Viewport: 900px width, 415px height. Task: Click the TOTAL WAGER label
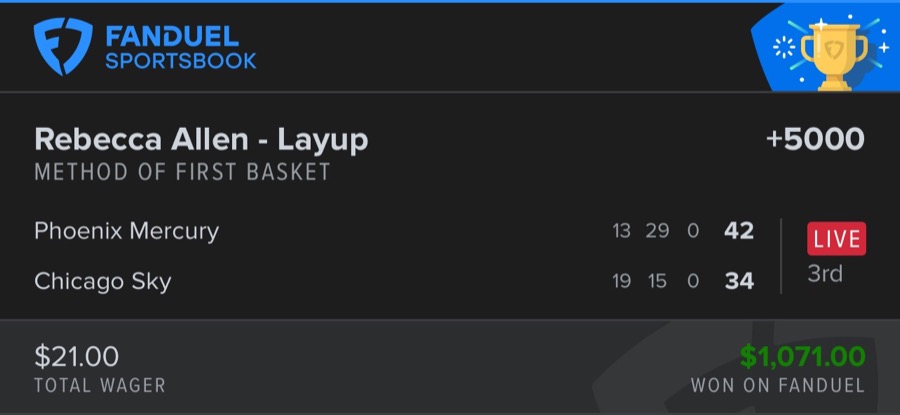click(100, 385)
